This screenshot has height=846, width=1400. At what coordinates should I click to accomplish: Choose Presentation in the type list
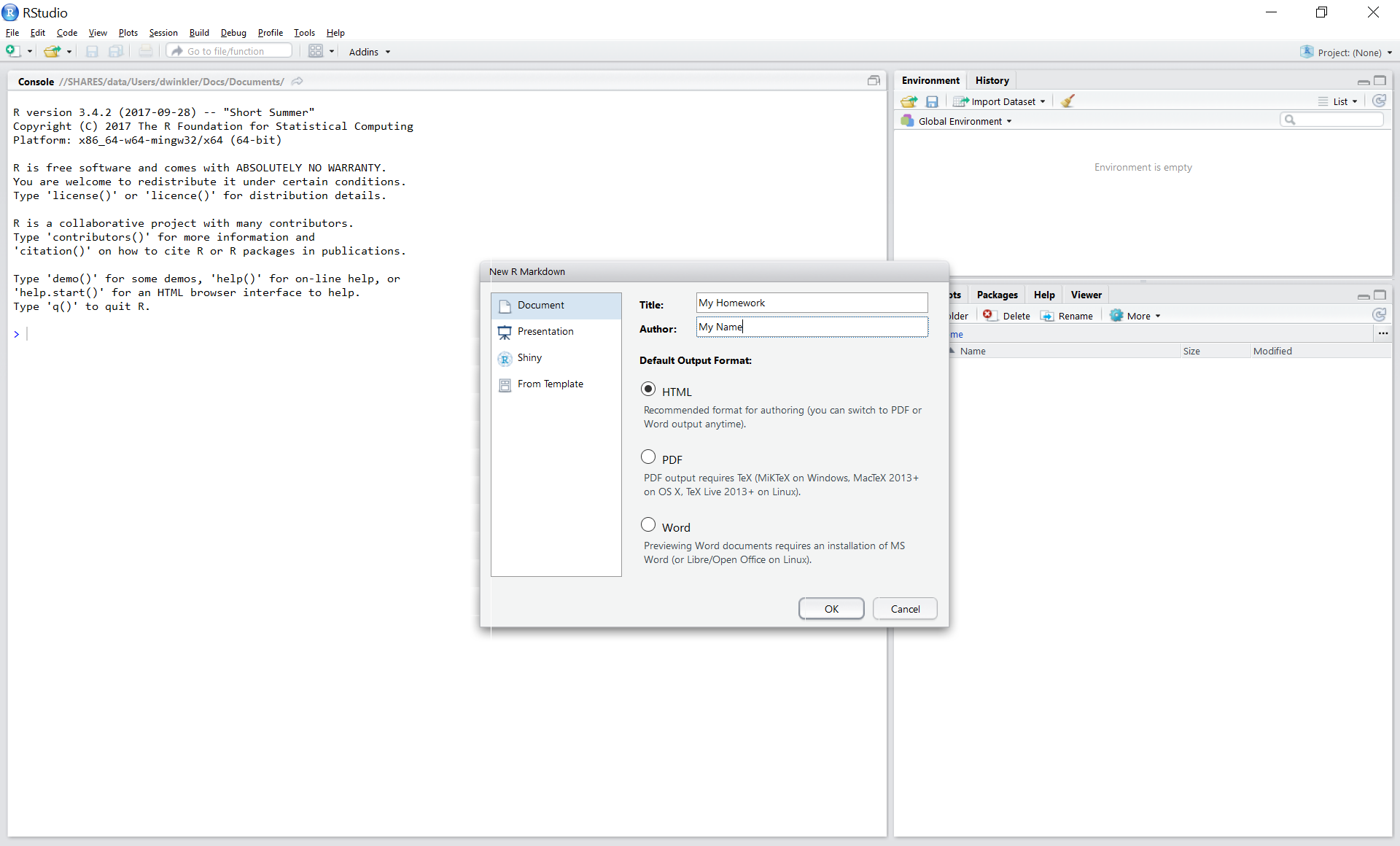tap(545, 331)
